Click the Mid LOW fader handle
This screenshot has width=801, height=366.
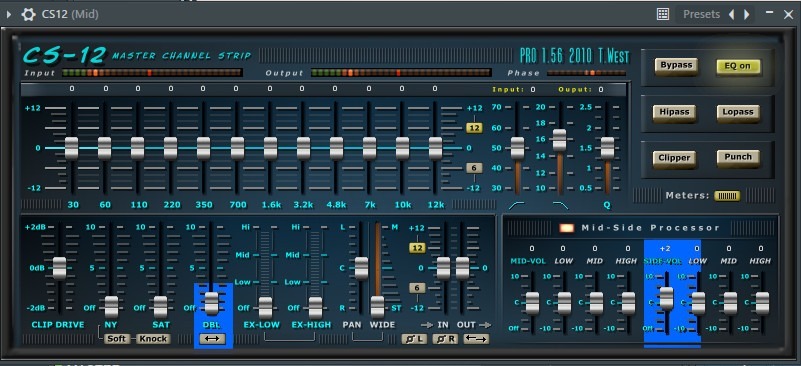coord(564,303)
